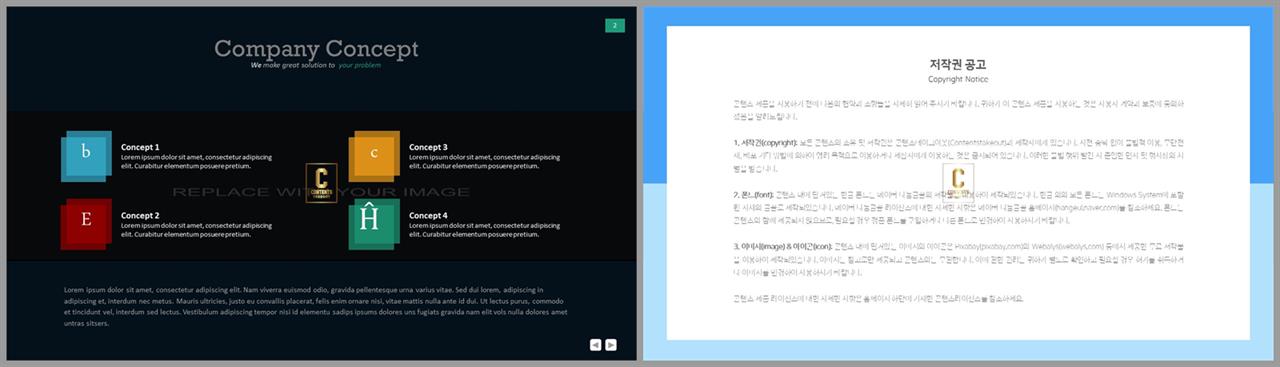1280x367 pixels.
Task: Select the 'We make great solution to your problem' subtitle
Action: (316, 65)
